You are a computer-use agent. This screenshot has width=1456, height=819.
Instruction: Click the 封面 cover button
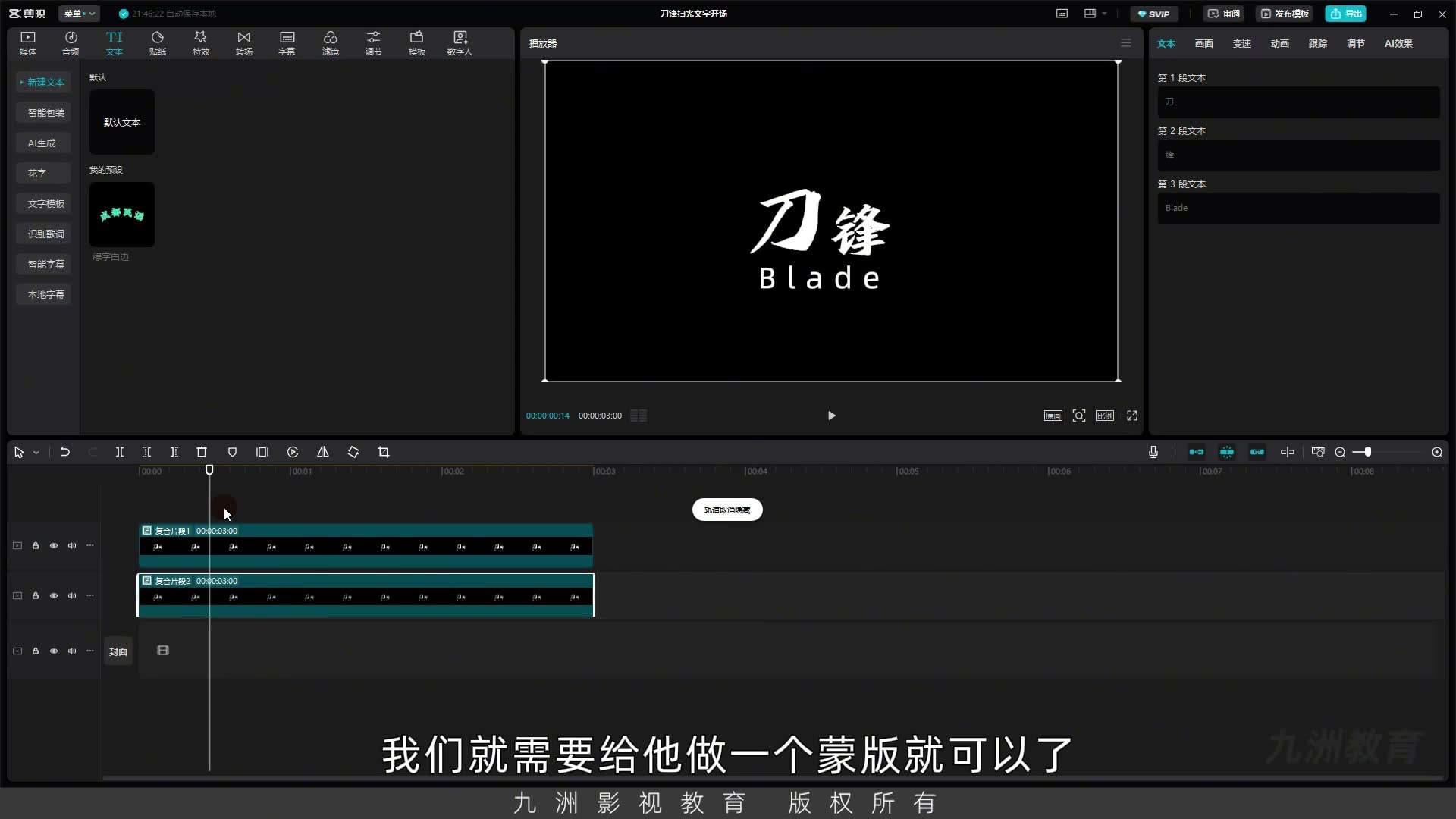[118, 651]
